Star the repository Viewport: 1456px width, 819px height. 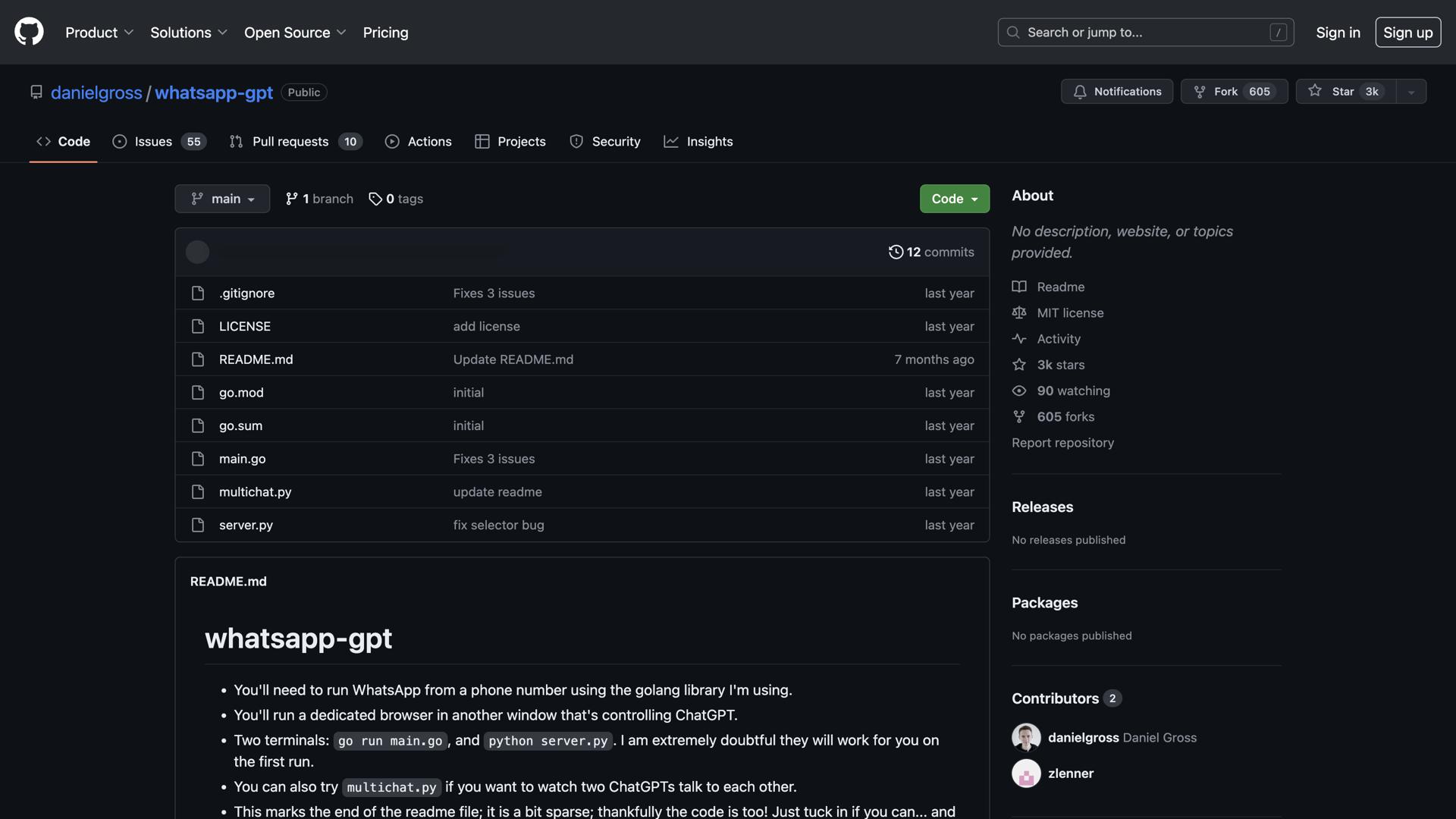(1345, 91)
